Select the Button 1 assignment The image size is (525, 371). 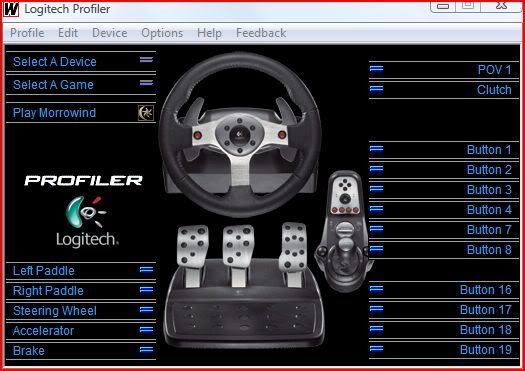444,149
